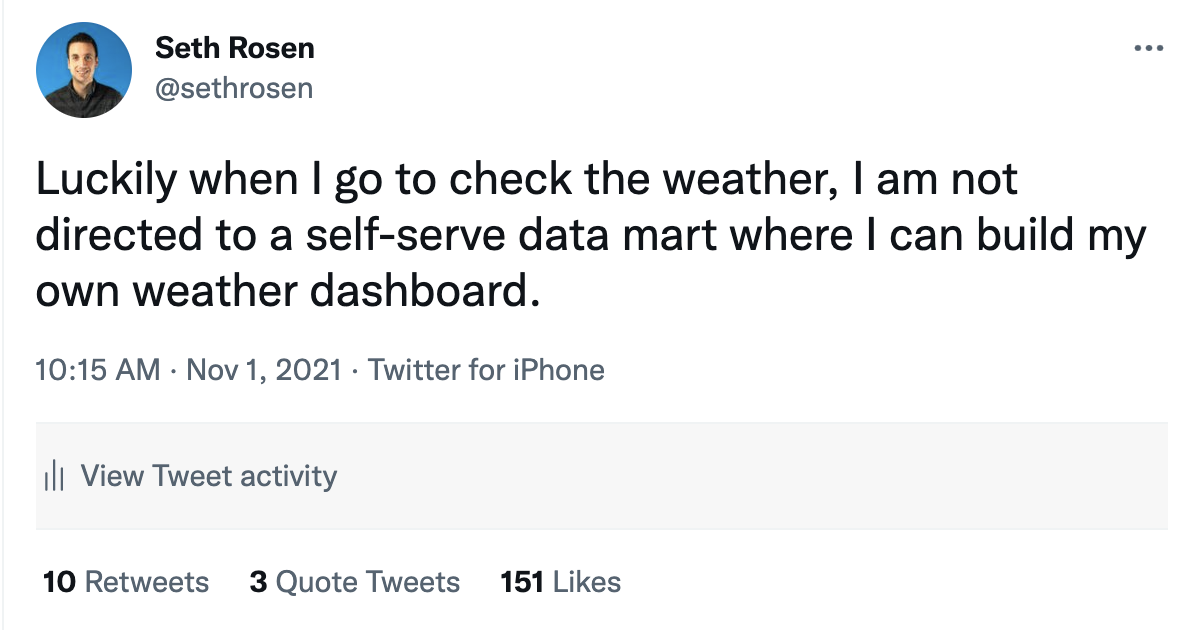Click the Seth Rosen display name

[x=234, y=47]
